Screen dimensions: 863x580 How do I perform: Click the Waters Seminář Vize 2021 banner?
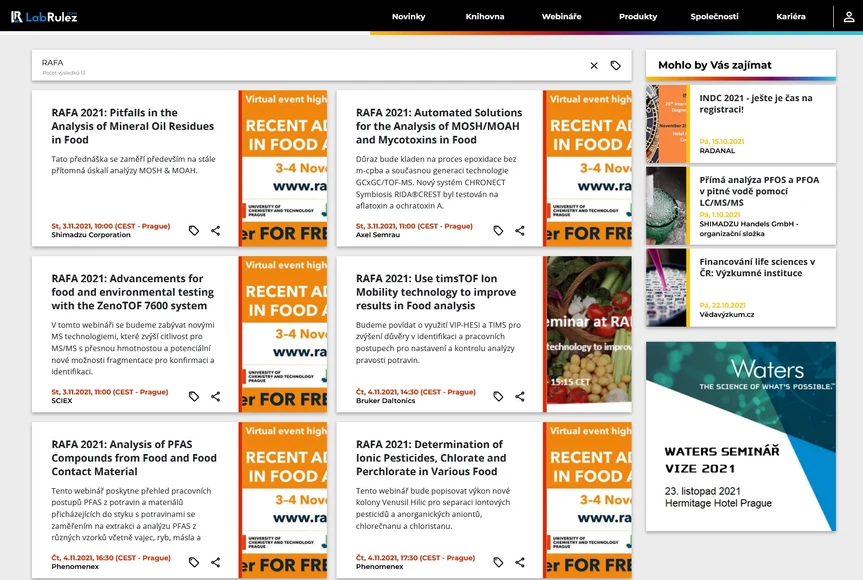pos(741,436)
